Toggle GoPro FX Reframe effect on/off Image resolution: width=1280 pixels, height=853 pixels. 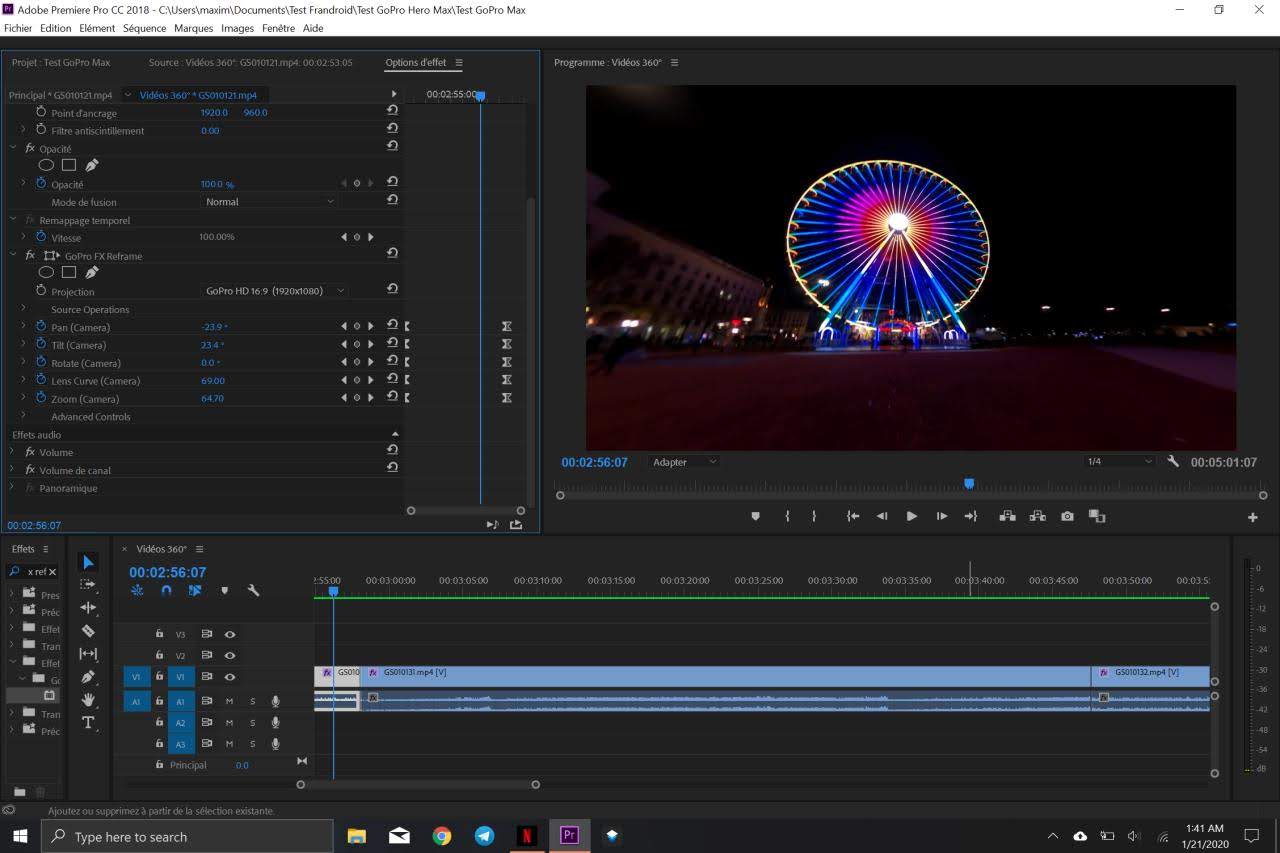[30, 255]
